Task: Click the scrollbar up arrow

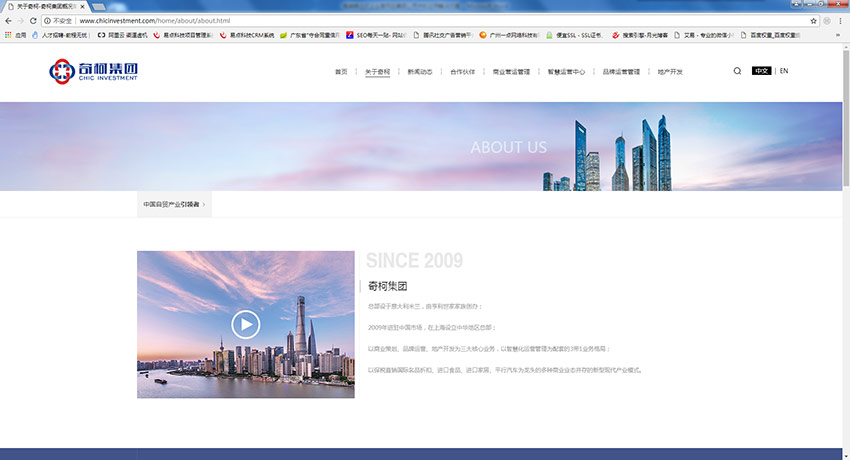Action: tap(846, 47)
